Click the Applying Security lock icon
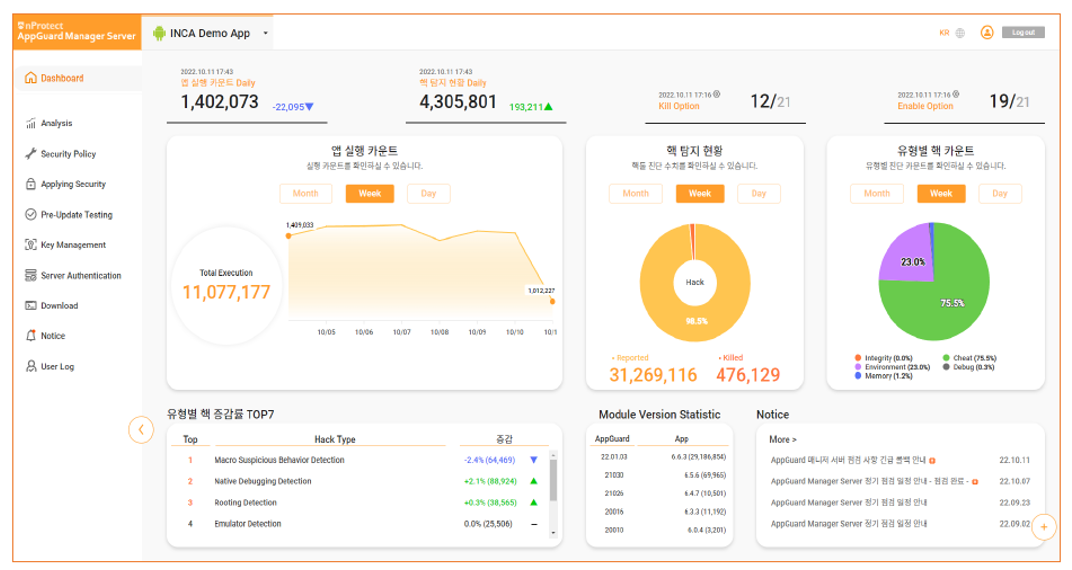The image size is (1072, 570). 31,184
